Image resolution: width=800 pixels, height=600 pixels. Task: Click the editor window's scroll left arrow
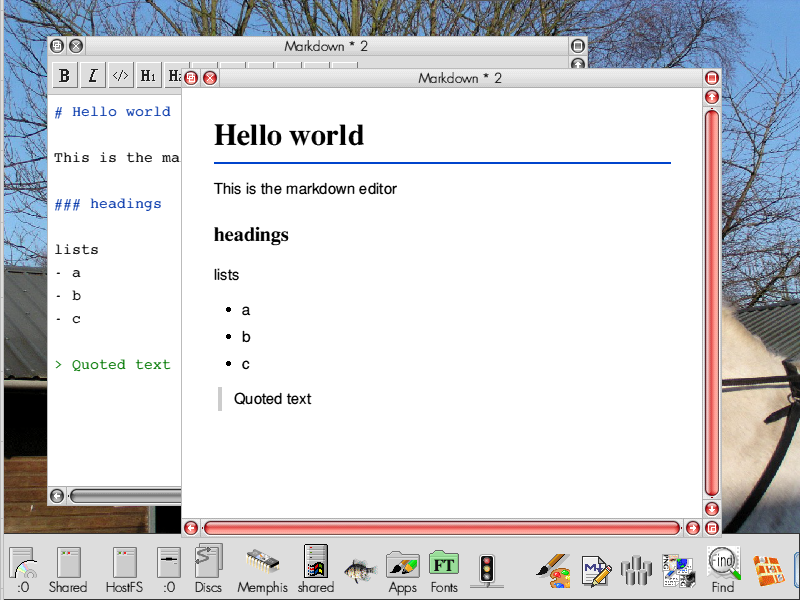pos(57,496)
